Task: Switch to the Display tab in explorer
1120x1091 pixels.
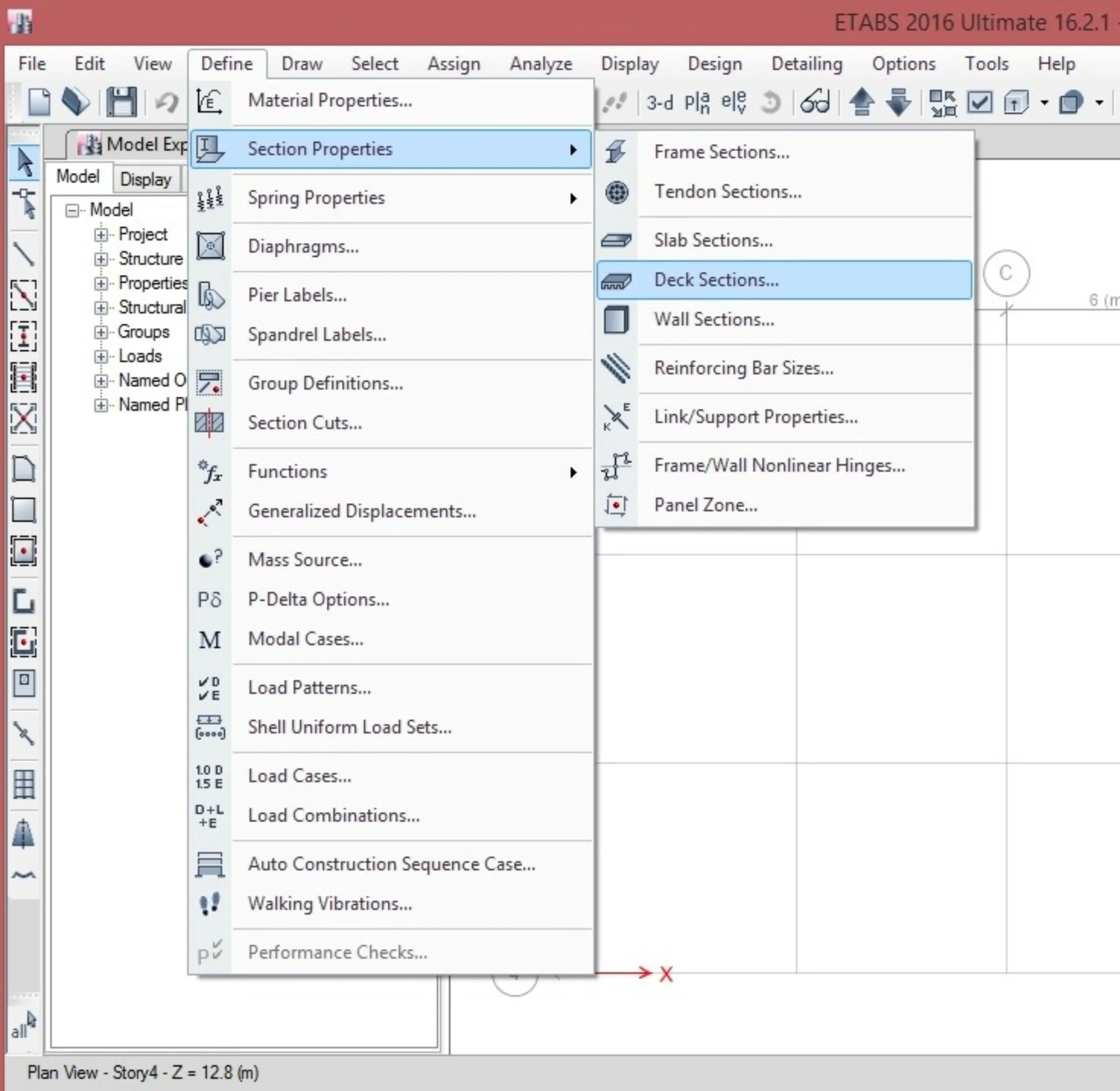Action: (x=146, y=179)
